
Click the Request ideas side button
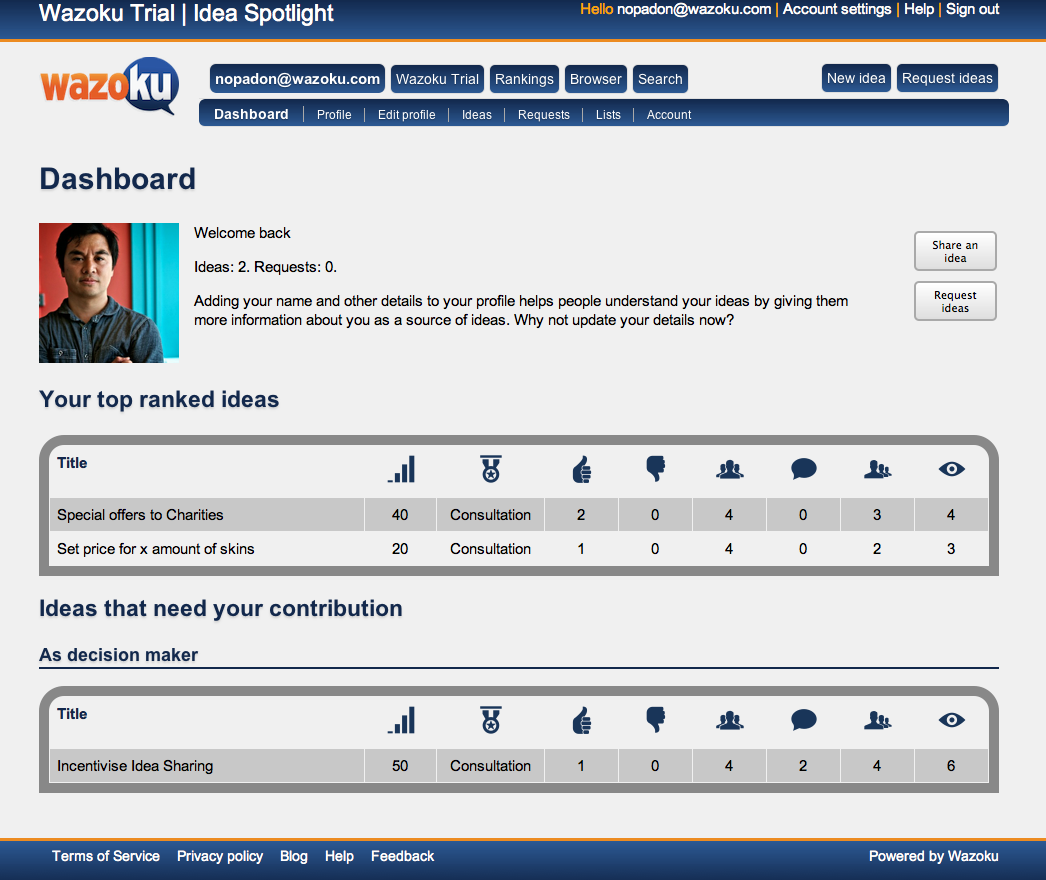955,301
